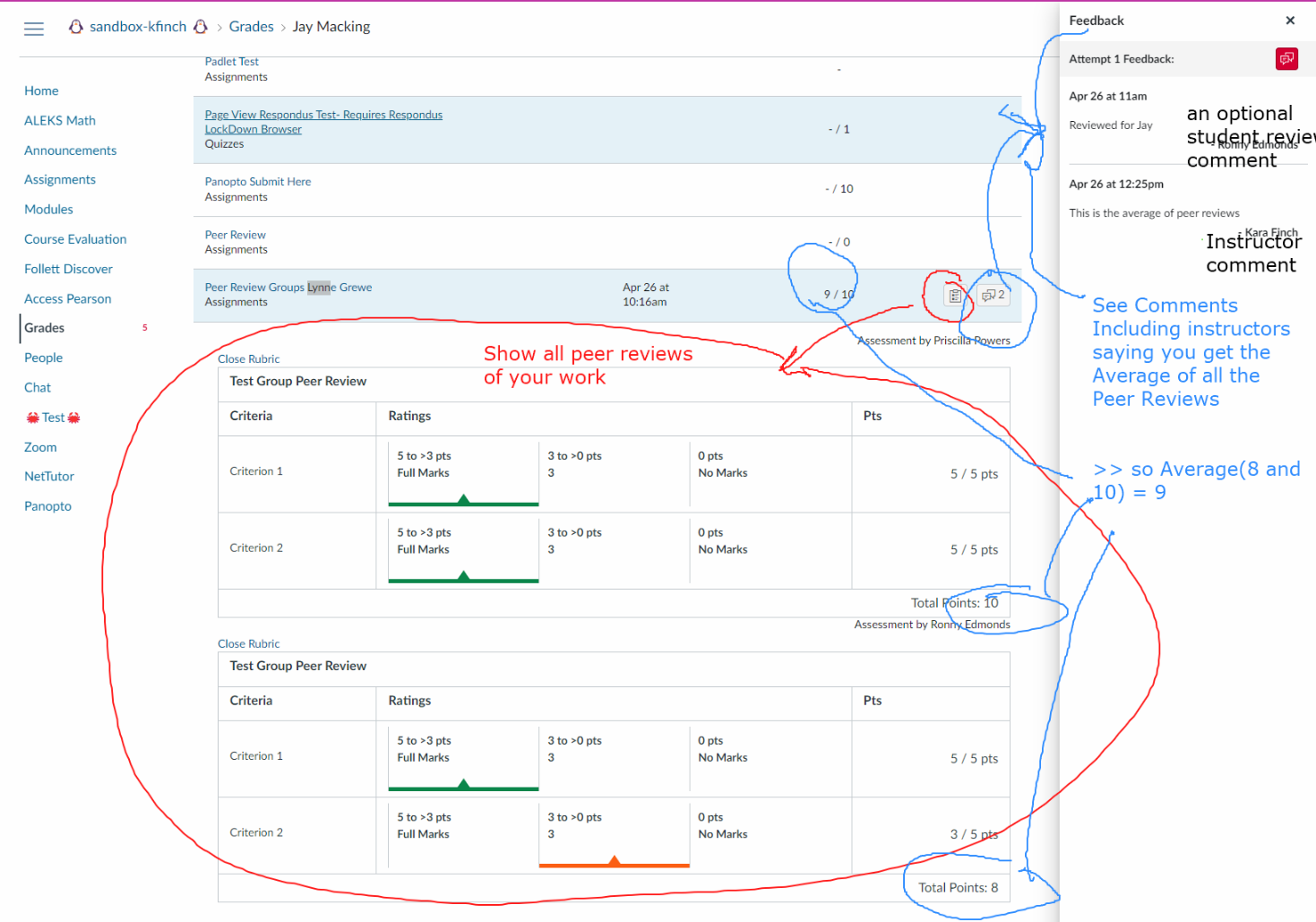Open the Announcements course navigation item

tap(70, 151)
